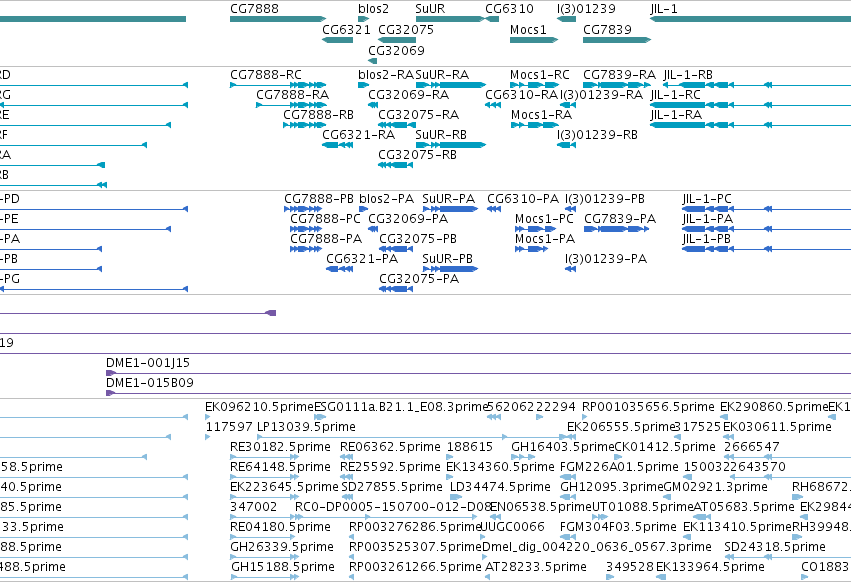The width and height of the screenshot is (851, 582).
Task: Open EST LD34474.5prime label
Action: (500, 487)
